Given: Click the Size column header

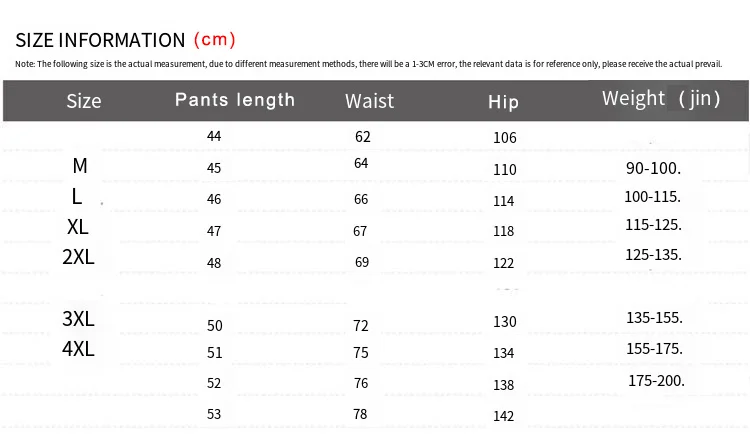Looking at the screenshot, I should point(84,101).
